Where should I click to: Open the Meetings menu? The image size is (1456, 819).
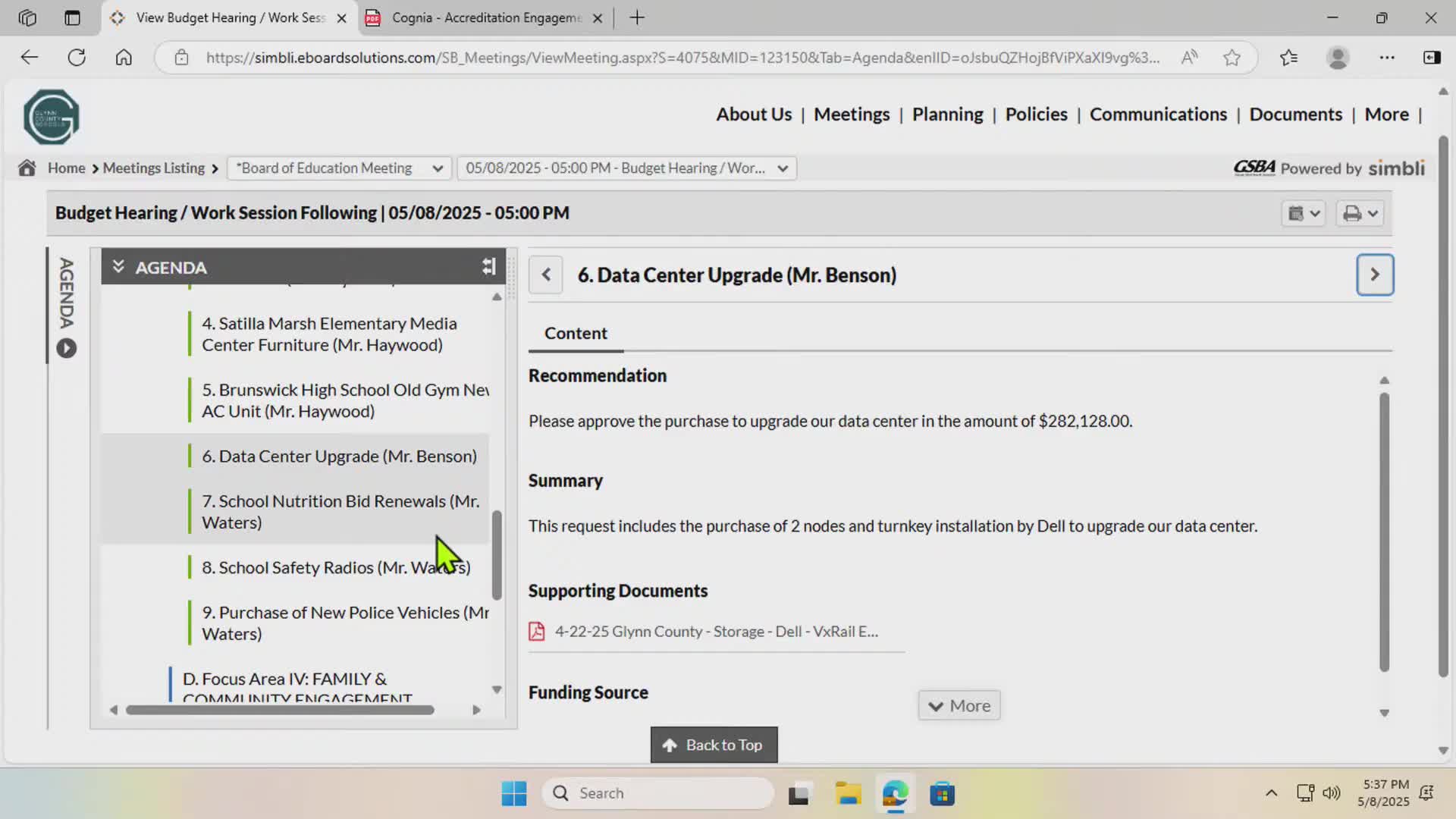click(852, 114)
